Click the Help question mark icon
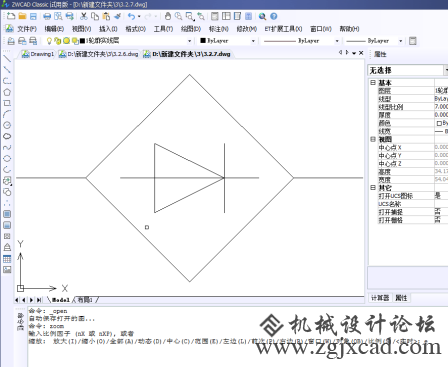 pyautogui.click(x=274, y=16)
